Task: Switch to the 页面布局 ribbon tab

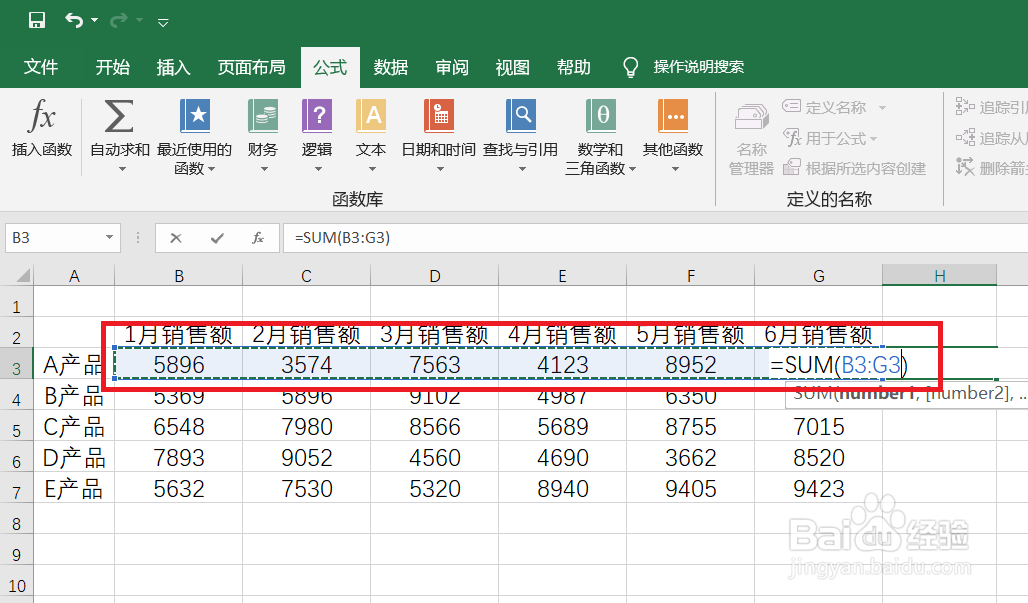Action: click(x=252, y=67)
